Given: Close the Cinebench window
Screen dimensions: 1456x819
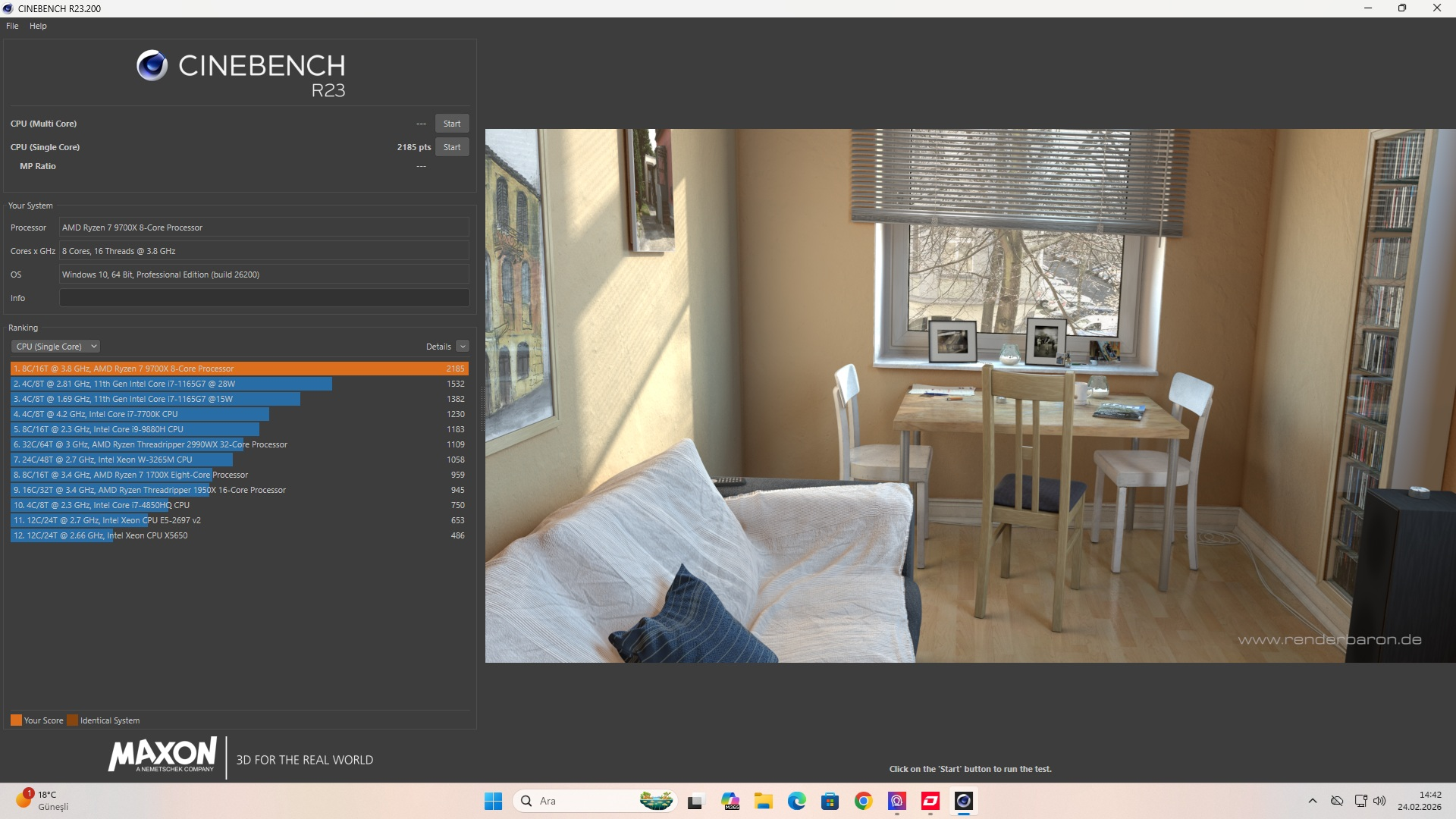Looking at the screenshot, I should (1437, 8).
